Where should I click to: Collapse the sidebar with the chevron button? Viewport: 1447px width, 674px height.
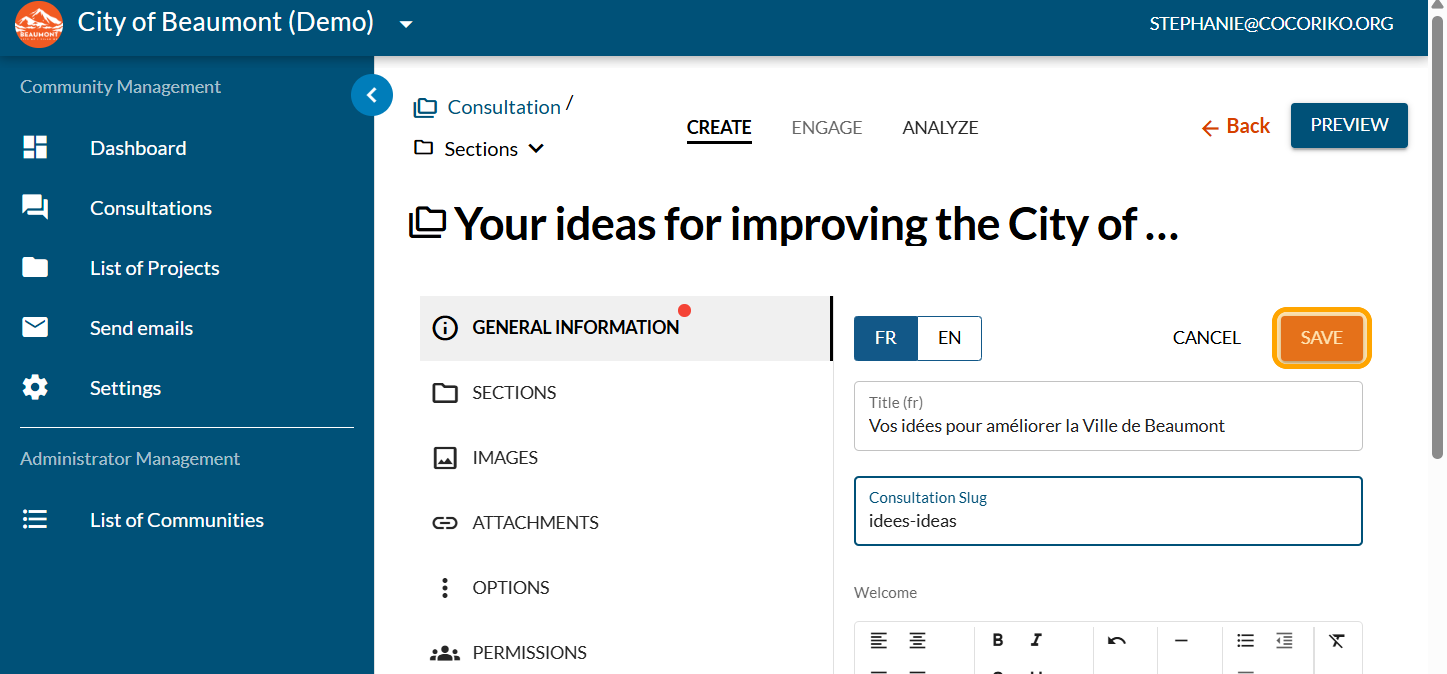tap(372, 96)
